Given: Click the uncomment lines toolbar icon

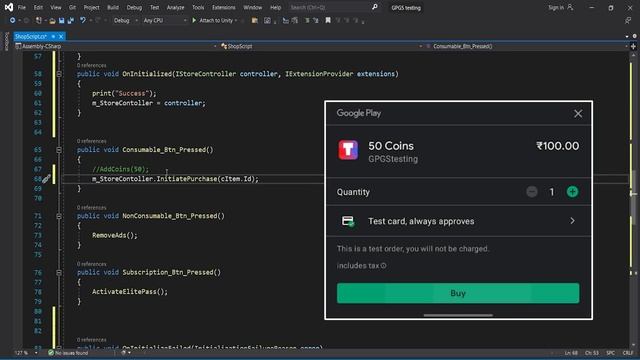Looking at the screenshot, I should pyautogui.click(x=316, y=20).
